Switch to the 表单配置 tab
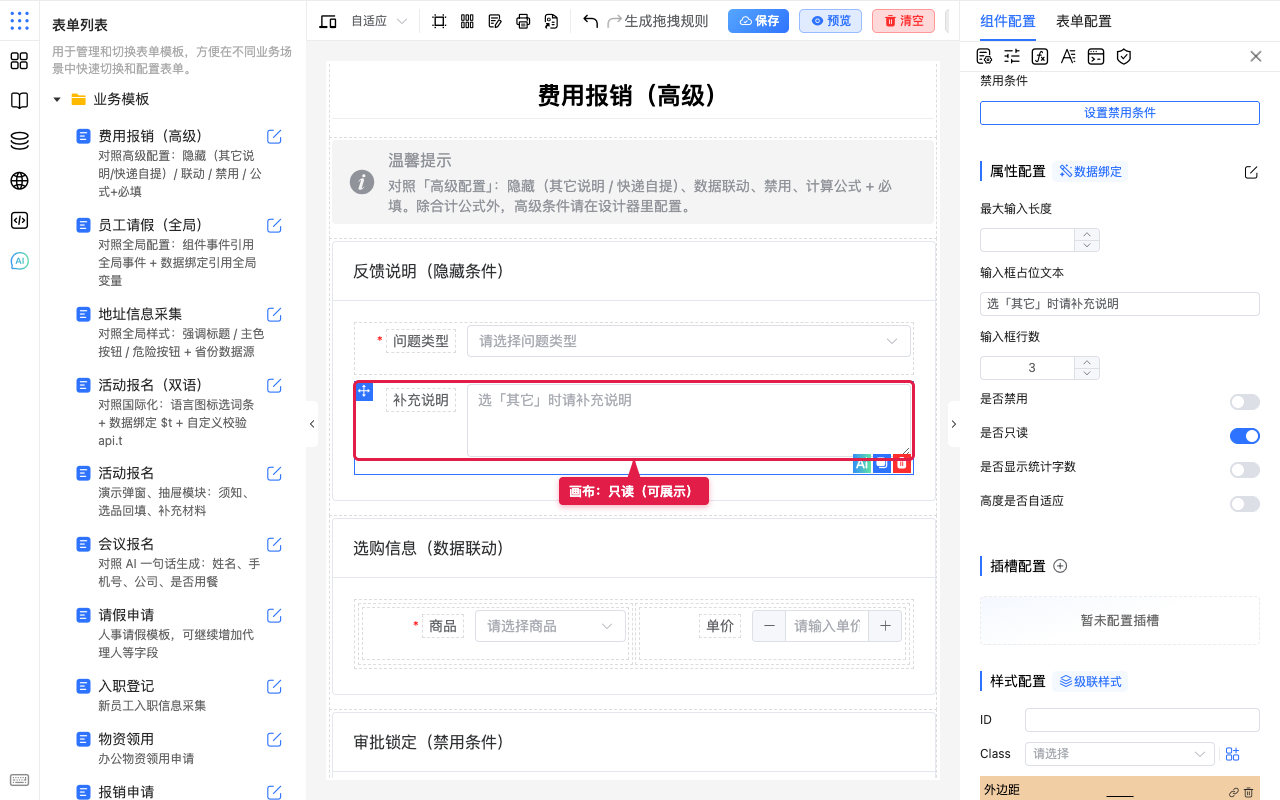This screenshot has width=1280, height=800. coord(1083,21)
